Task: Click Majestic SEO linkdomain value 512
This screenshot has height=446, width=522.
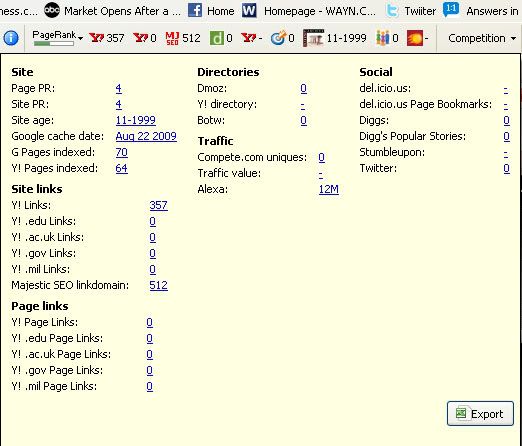Action: point(159,285)
